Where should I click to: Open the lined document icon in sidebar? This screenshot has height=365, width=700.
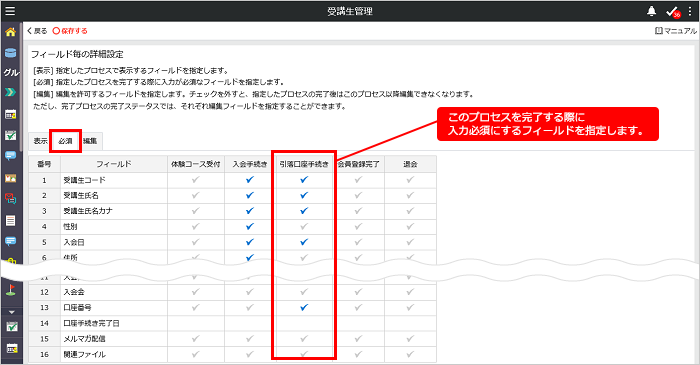(x=10, y=220)
